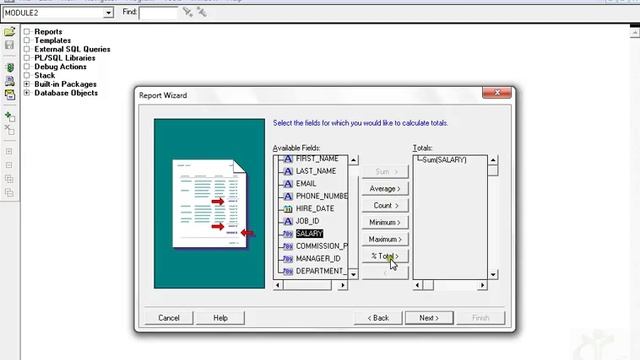Click the Collapse All icon in the left toolbar
Viewport: 640px width, 360px height.
point(9,192)
